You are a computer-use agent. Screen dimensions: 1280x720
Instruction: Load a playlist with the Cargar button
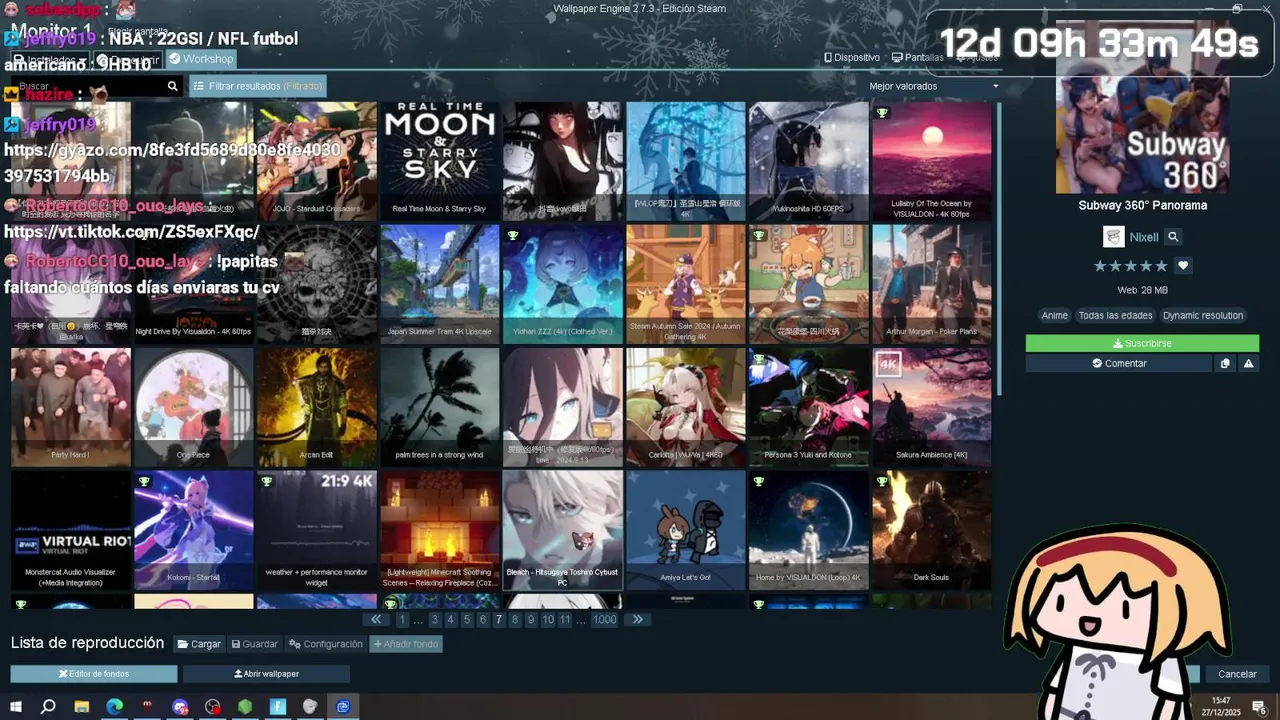point(199,644)
